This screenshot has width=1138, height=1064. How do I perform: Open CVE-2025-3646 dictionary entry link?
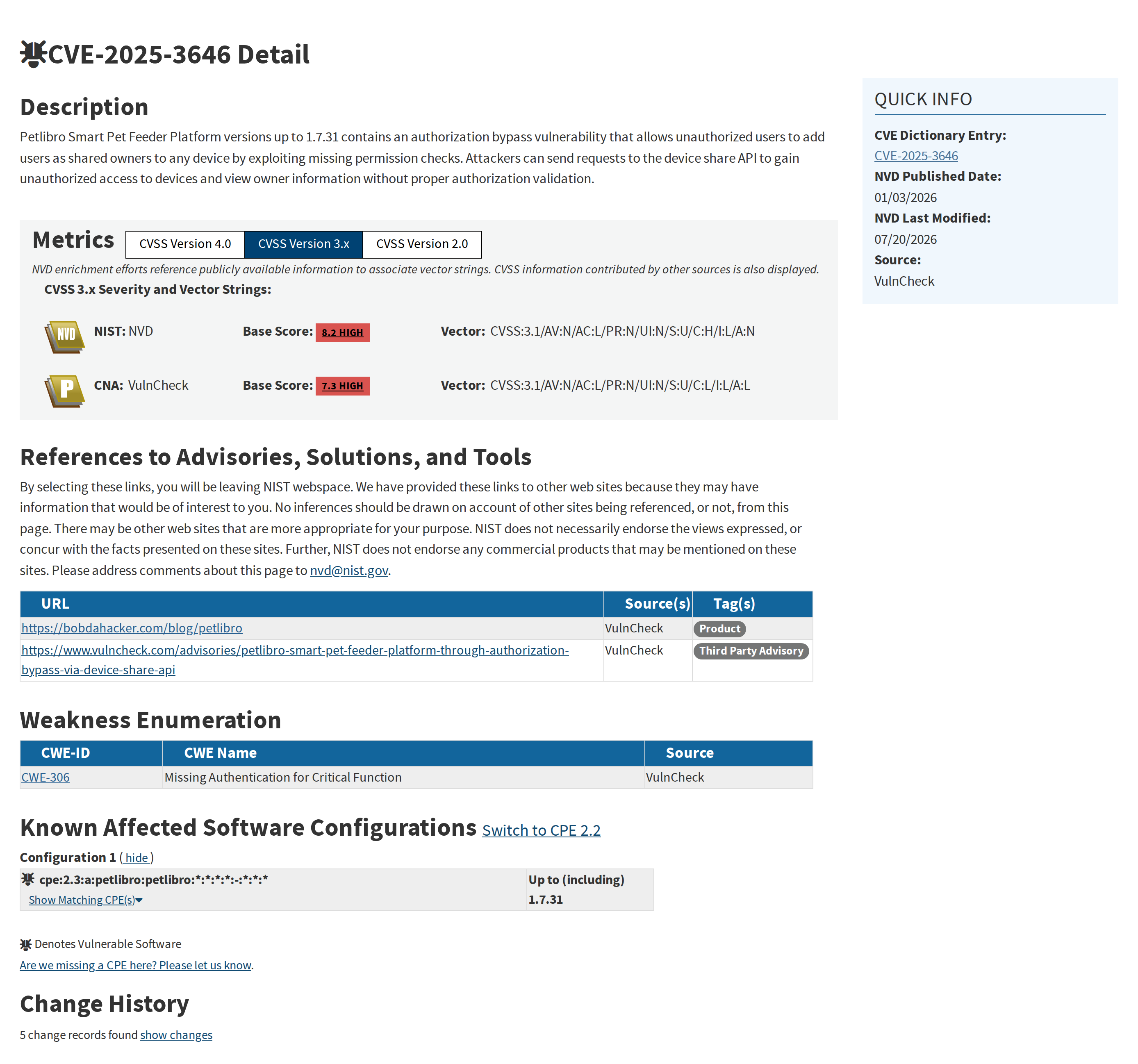(x=916, y=156)
